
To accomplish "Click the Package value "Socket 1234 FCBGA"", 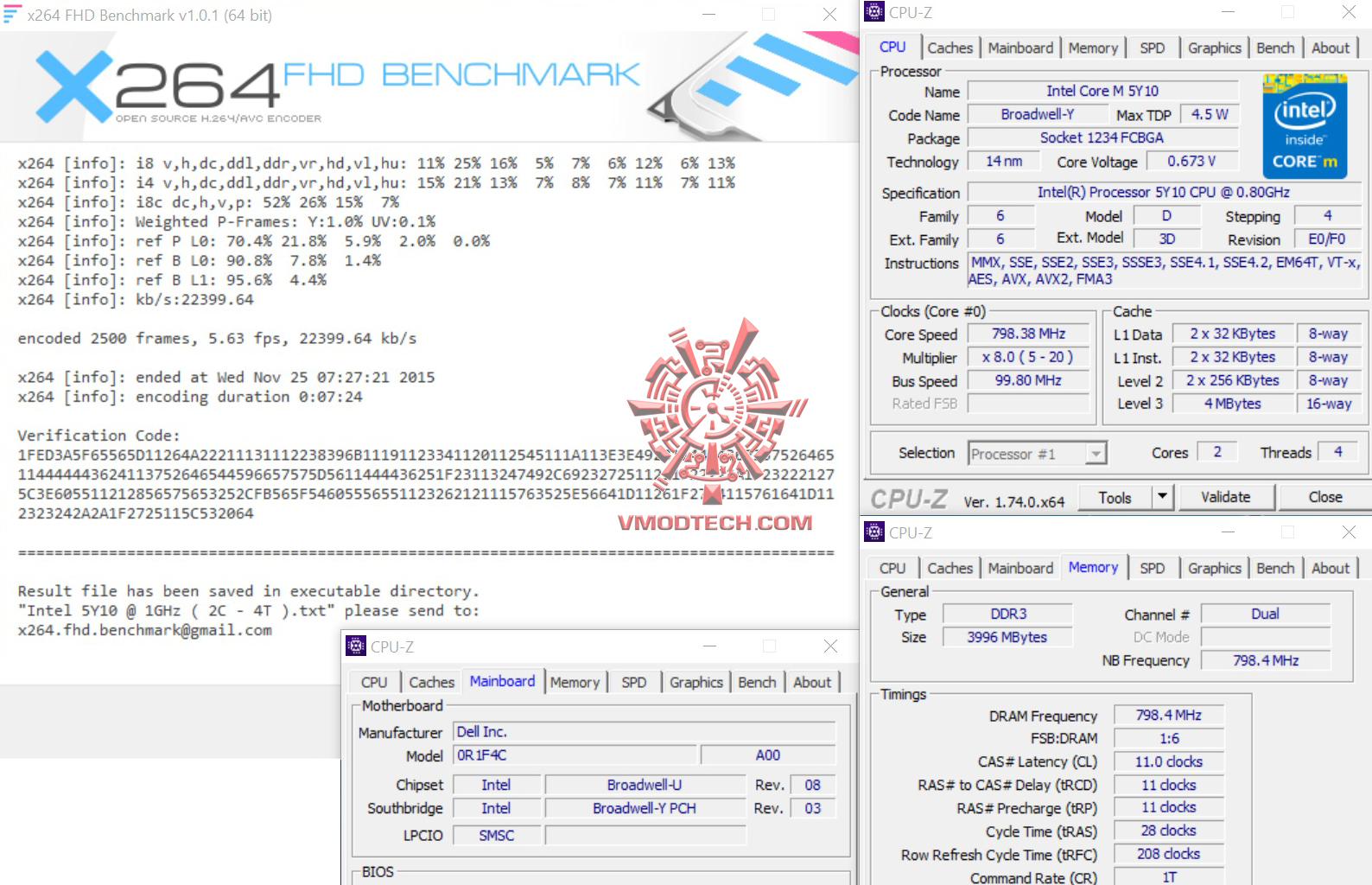I will pyautogui.click(x=1102, y=137).
